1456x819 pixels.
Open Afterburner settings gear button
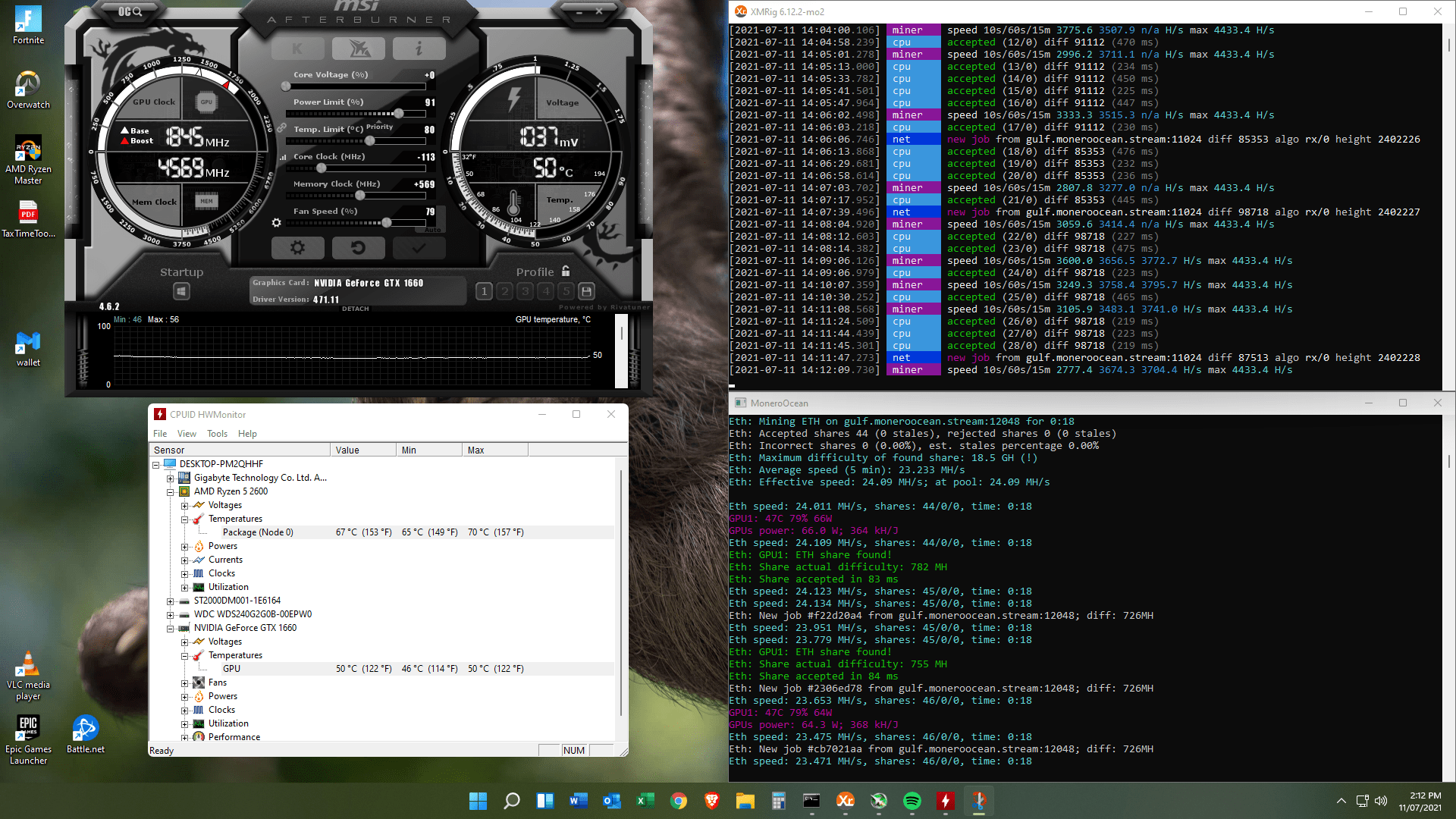(x=297, y=248)
